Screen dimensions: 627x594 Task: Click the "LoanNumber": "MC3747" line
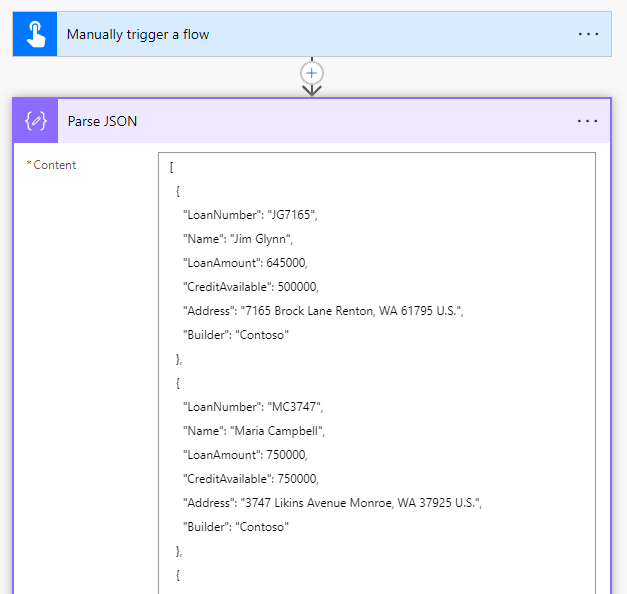(253, 407)
